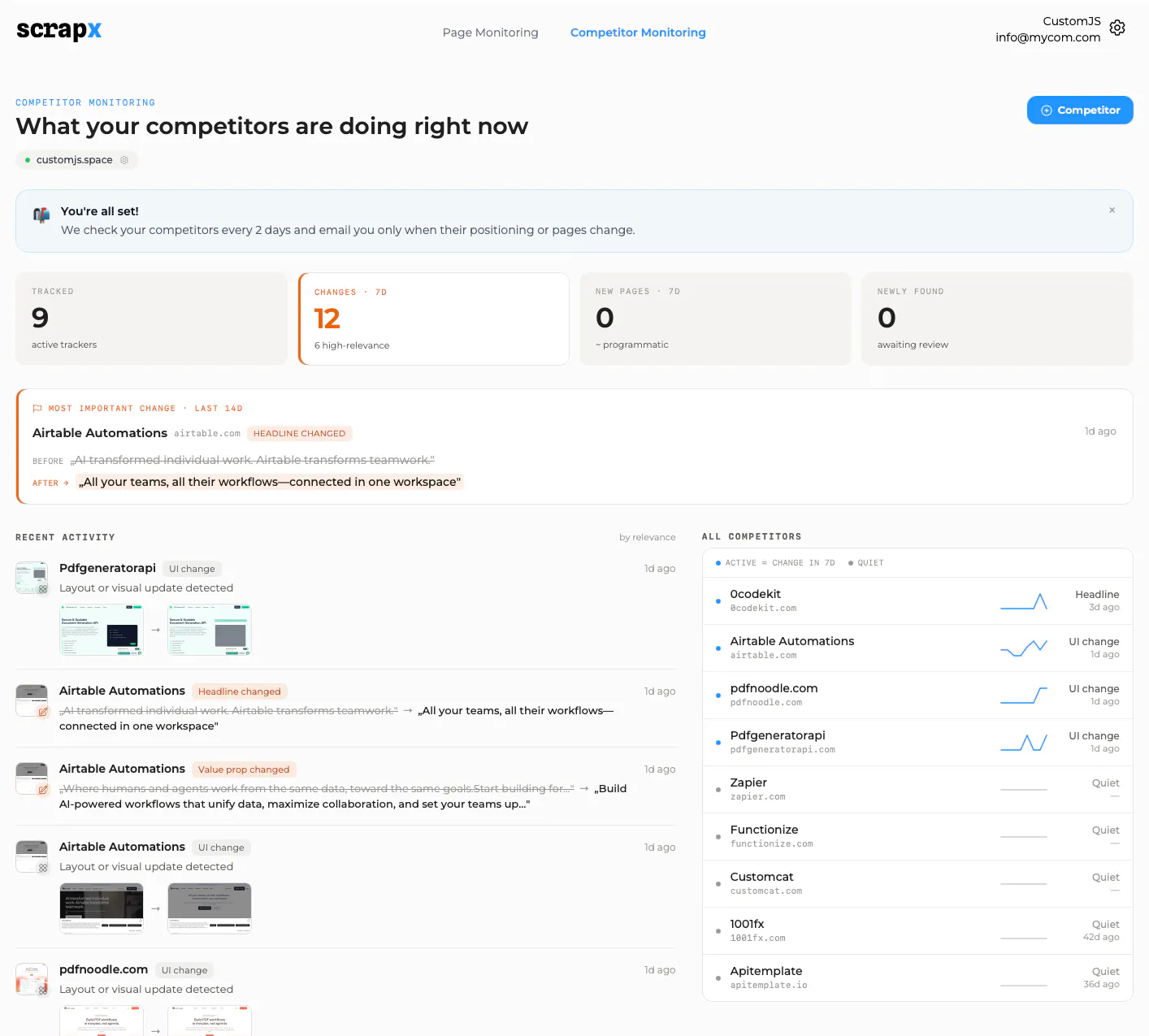Viewport: 1149px width, 1036px height.
Task: Open 0codekit in All Competitors list
Action: click(917, 601)
